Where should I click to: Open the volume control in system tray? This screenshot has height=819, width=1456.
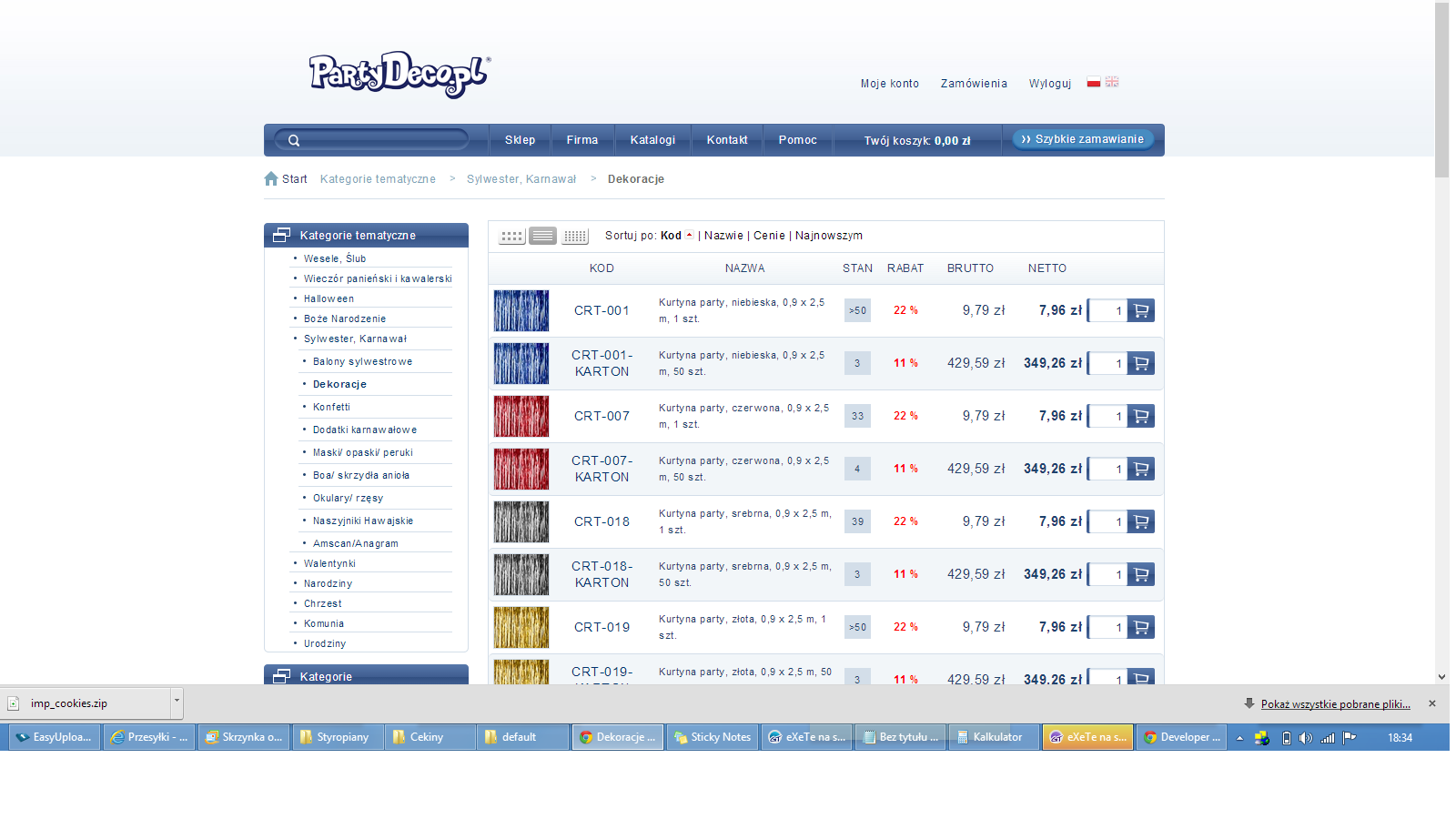tap(1306, 737)
